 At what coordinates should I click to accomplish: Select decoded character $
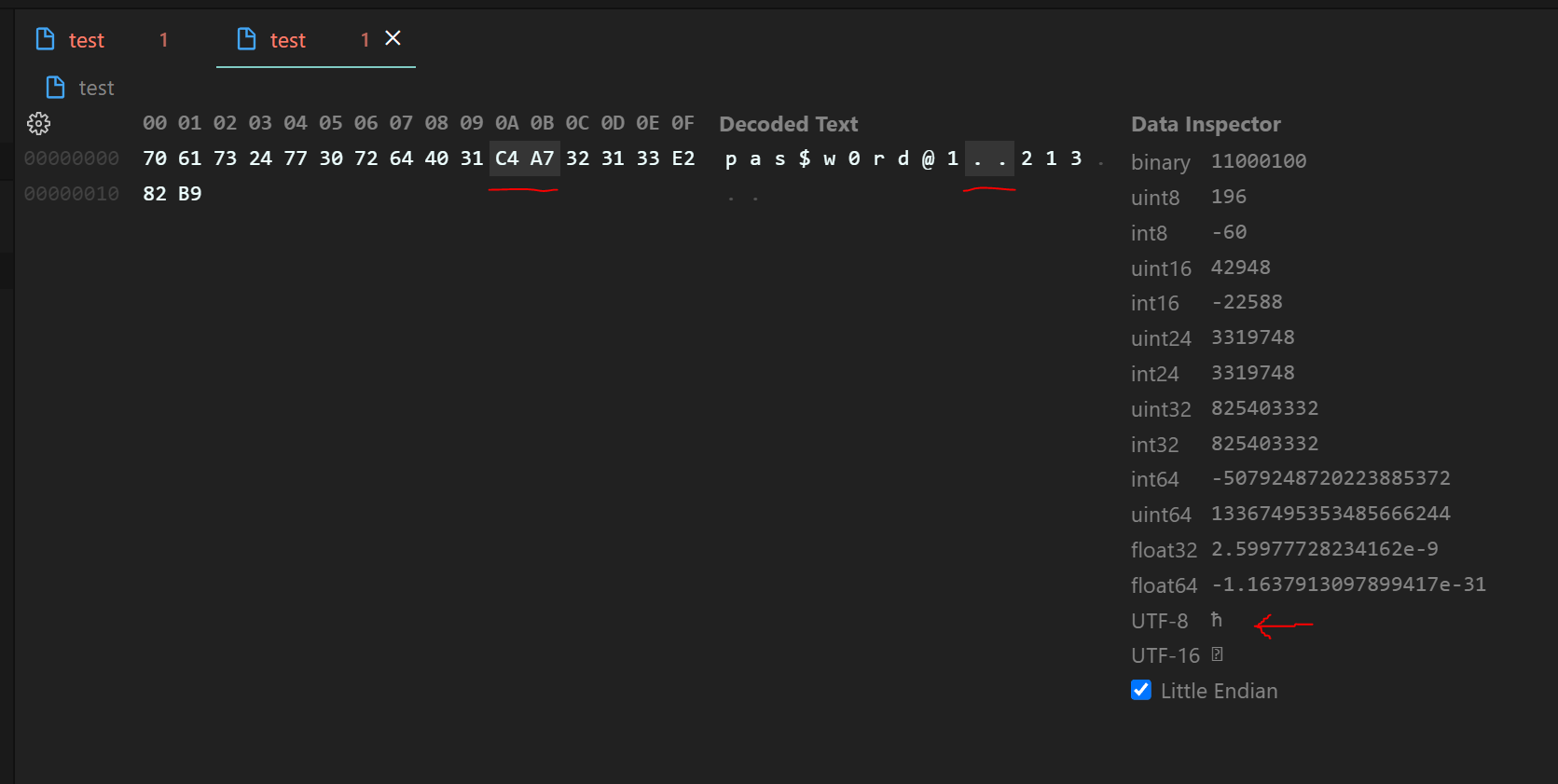click(x=805, y=158)
